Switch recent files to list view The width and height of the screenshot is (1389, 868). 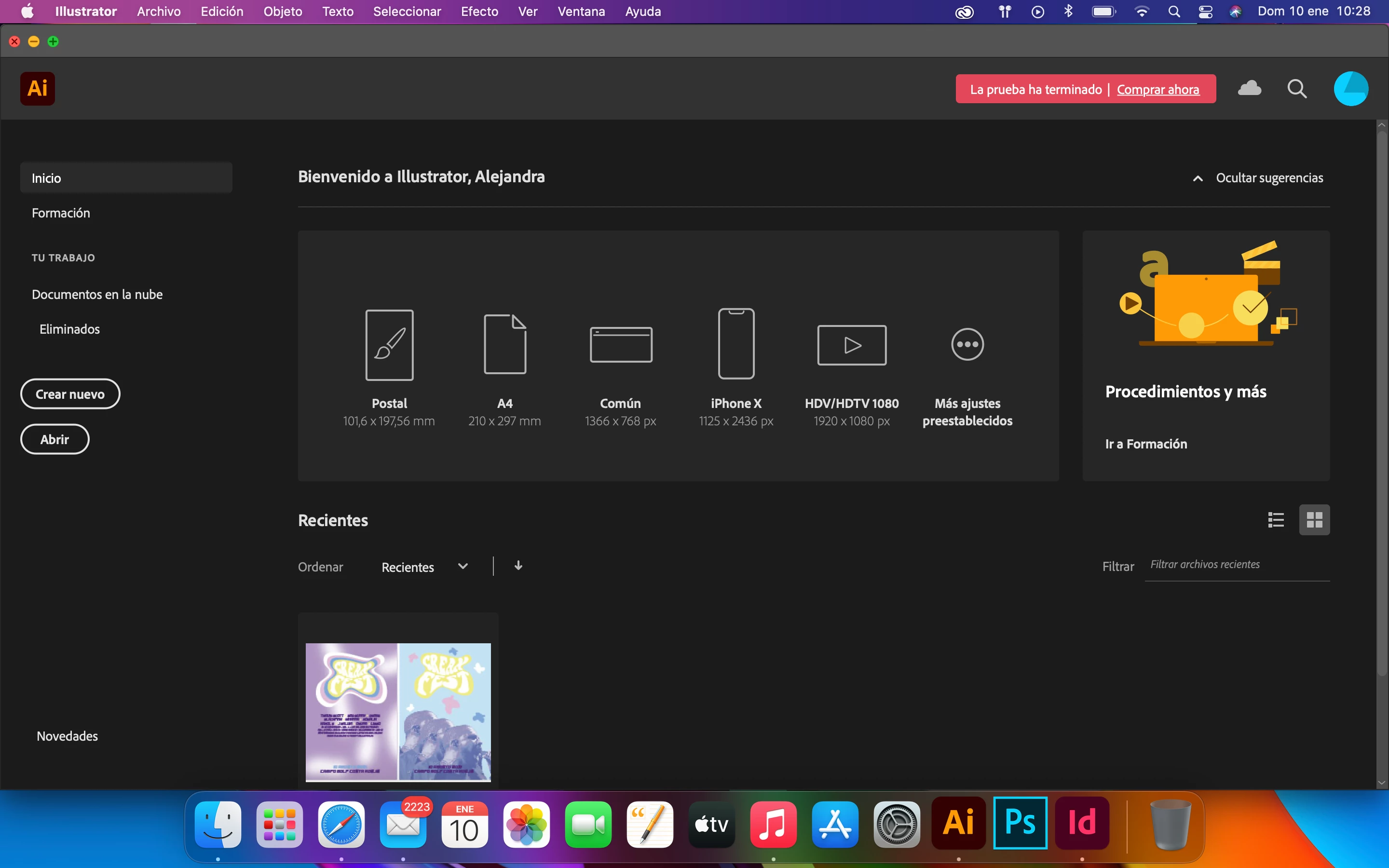click(1275, 520)
